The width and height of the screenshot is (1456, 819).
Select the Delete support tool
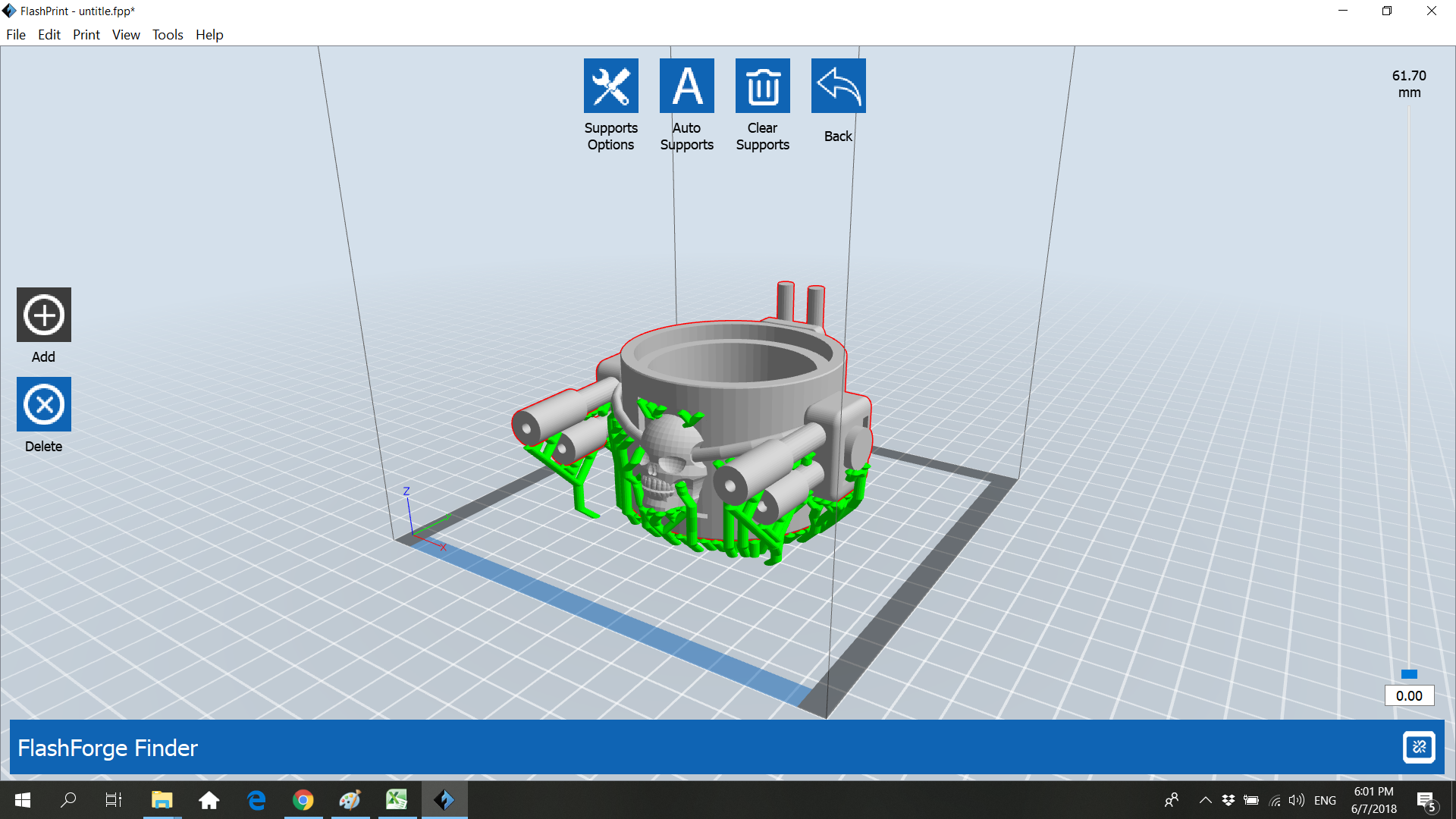[x=44, y=404]
